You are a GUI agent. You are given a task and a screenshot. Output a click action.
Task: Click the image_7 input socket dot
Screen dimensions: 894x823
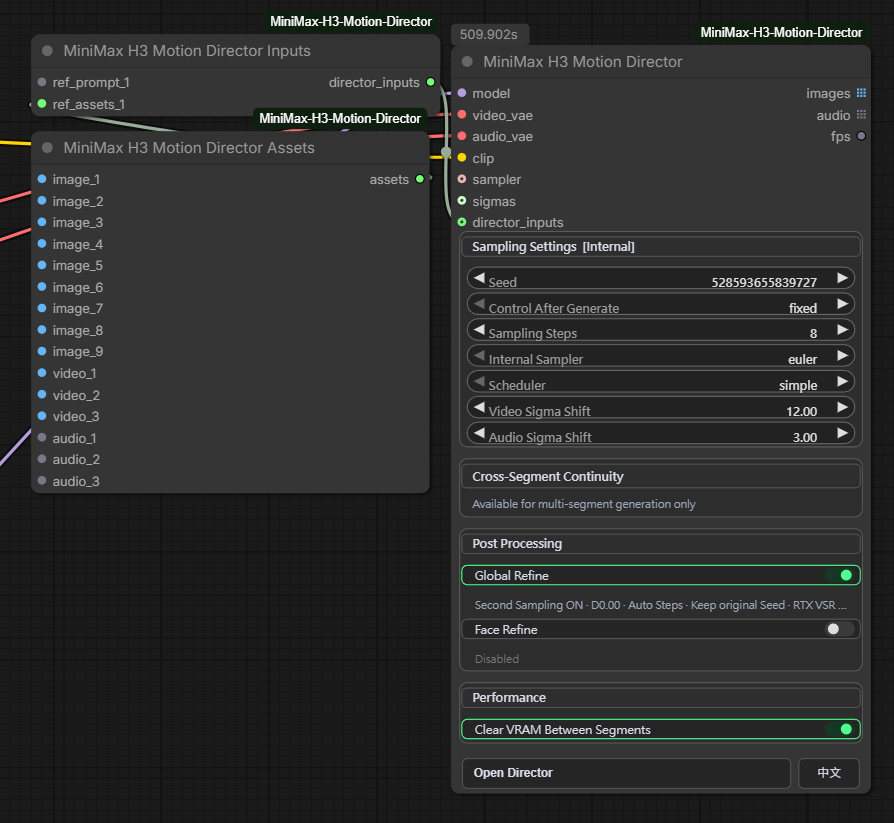coord(42,308)
